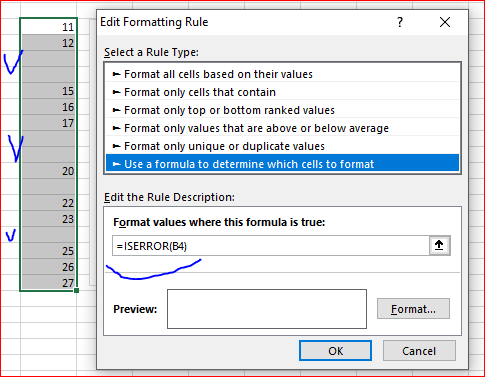
Task: Click the blank cell below 12
Action: pyautogui.click(x=49, y=58)
